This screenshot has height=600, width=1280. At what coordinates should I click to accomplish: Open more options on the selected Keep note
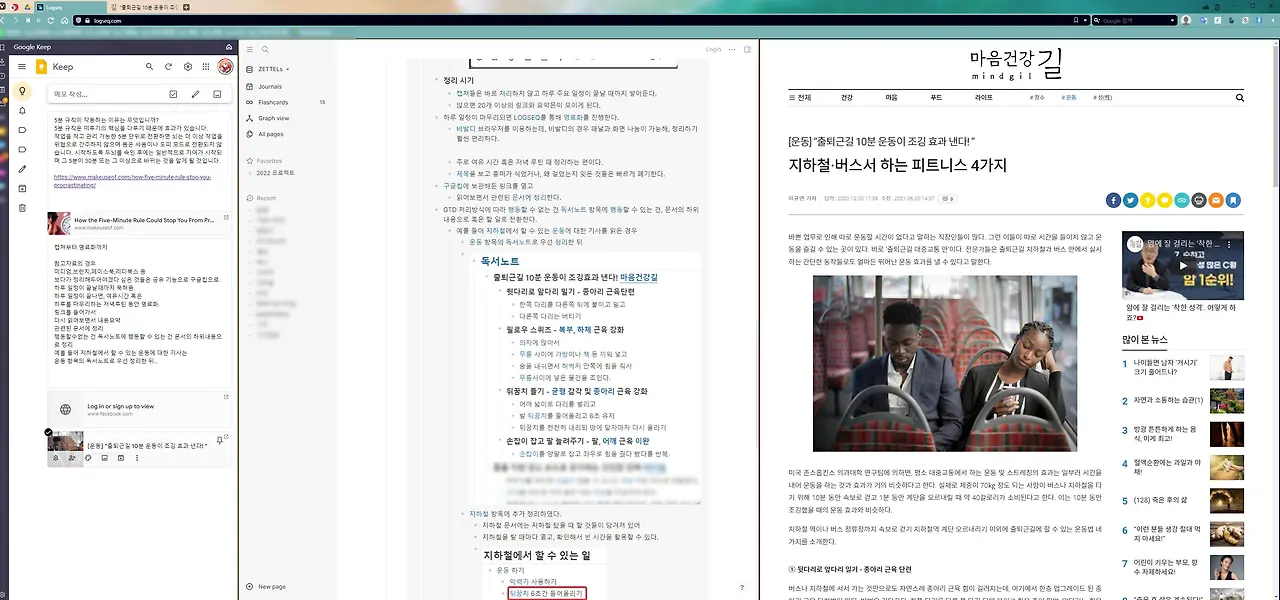pos(137,458)
